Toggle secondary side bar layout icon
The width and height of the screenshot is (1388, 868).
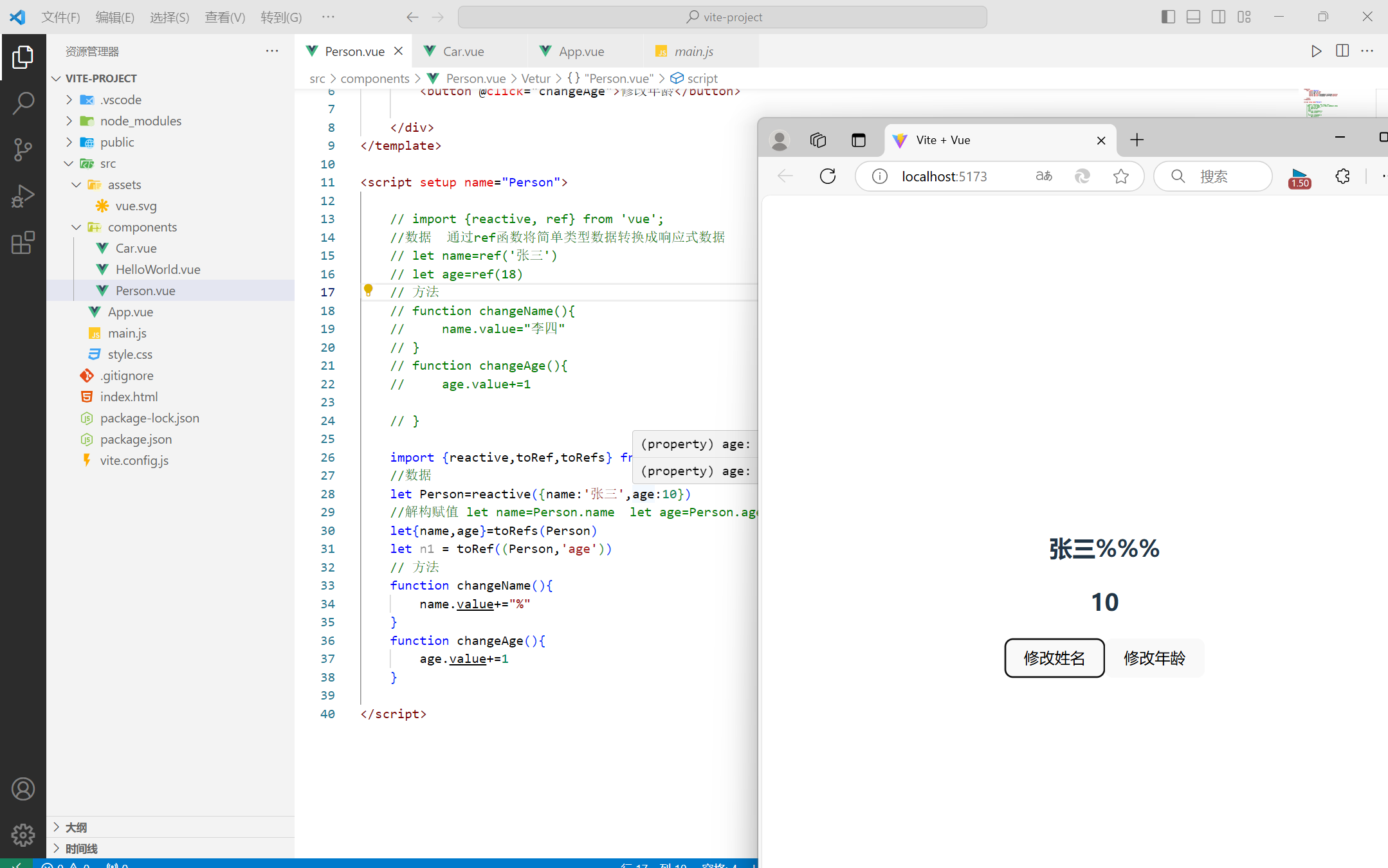(x=1218, y=17)
